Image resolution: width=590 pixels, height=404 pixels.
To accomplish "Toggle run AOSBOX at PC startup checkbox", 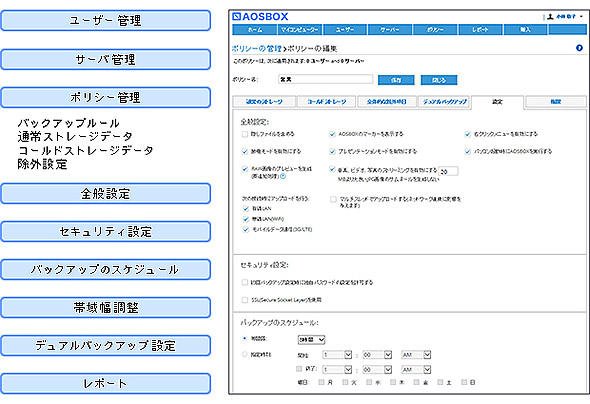I will pyautogui.click(x=468, y=151).
